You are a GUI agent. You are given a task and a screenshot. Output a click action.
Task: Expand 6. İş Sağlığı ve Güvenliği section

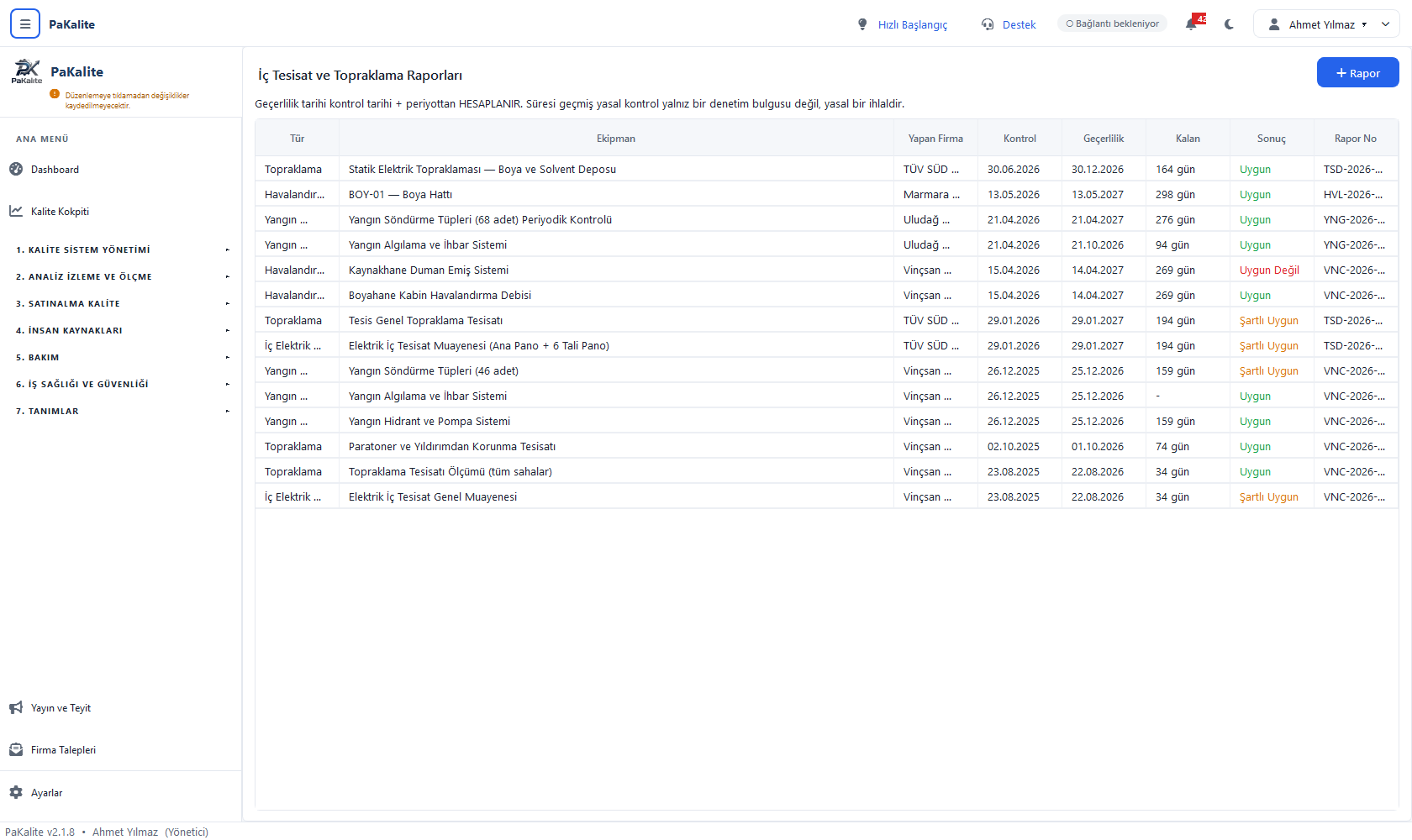click(x=121, y=384)
